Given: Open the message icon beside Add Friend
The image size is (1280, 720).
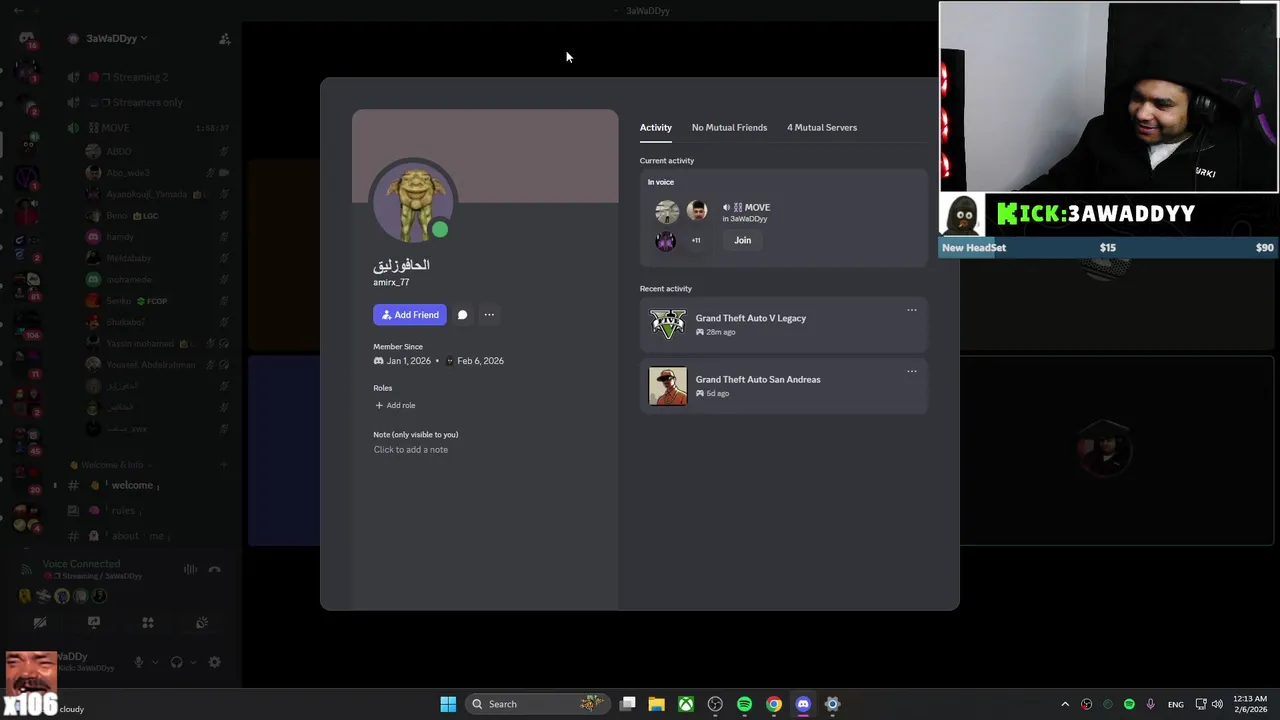Looking at the screenshot, I should (x=462, y=315).
